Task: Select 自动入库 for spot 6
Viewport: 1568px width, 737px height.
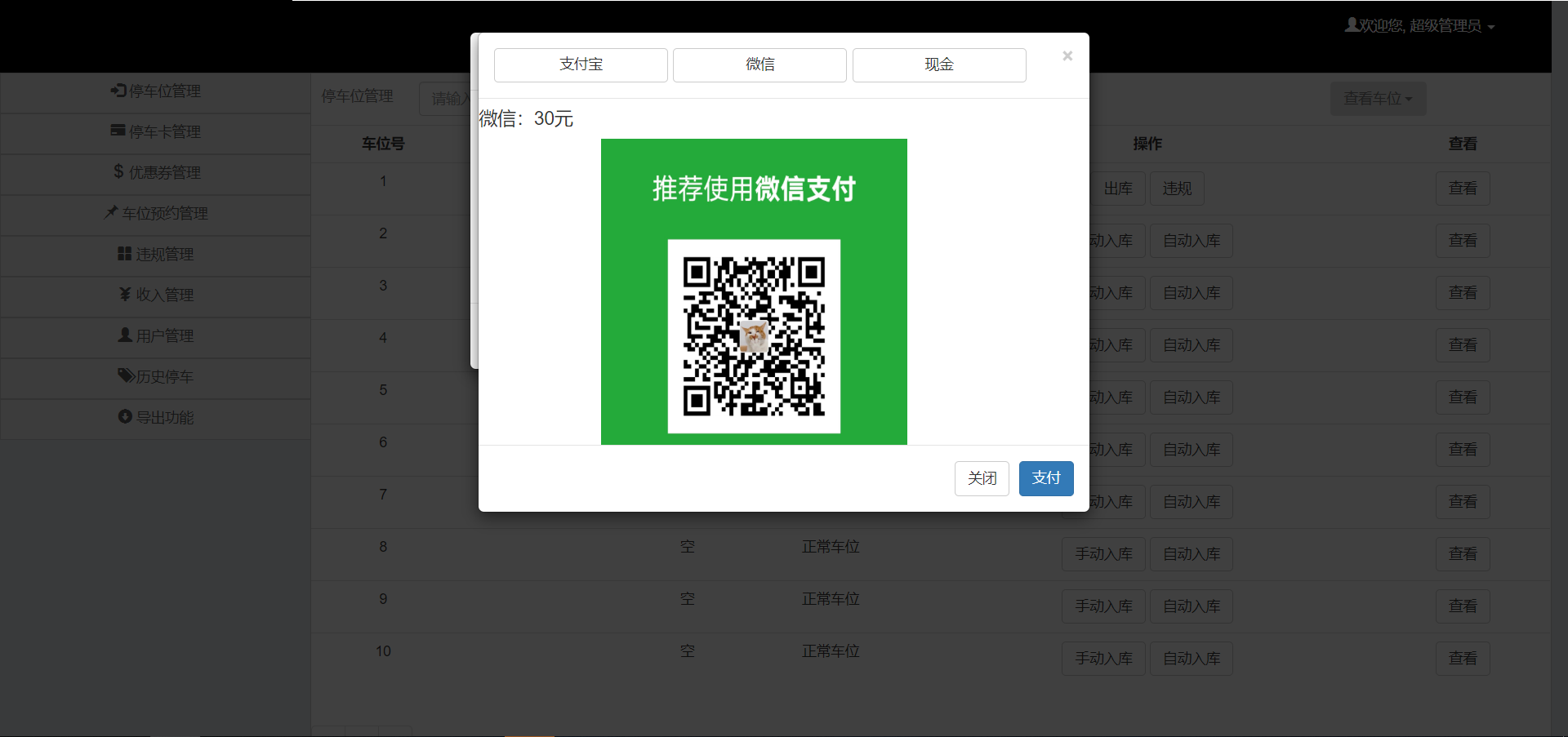Action: click(x=1192, y=450)
